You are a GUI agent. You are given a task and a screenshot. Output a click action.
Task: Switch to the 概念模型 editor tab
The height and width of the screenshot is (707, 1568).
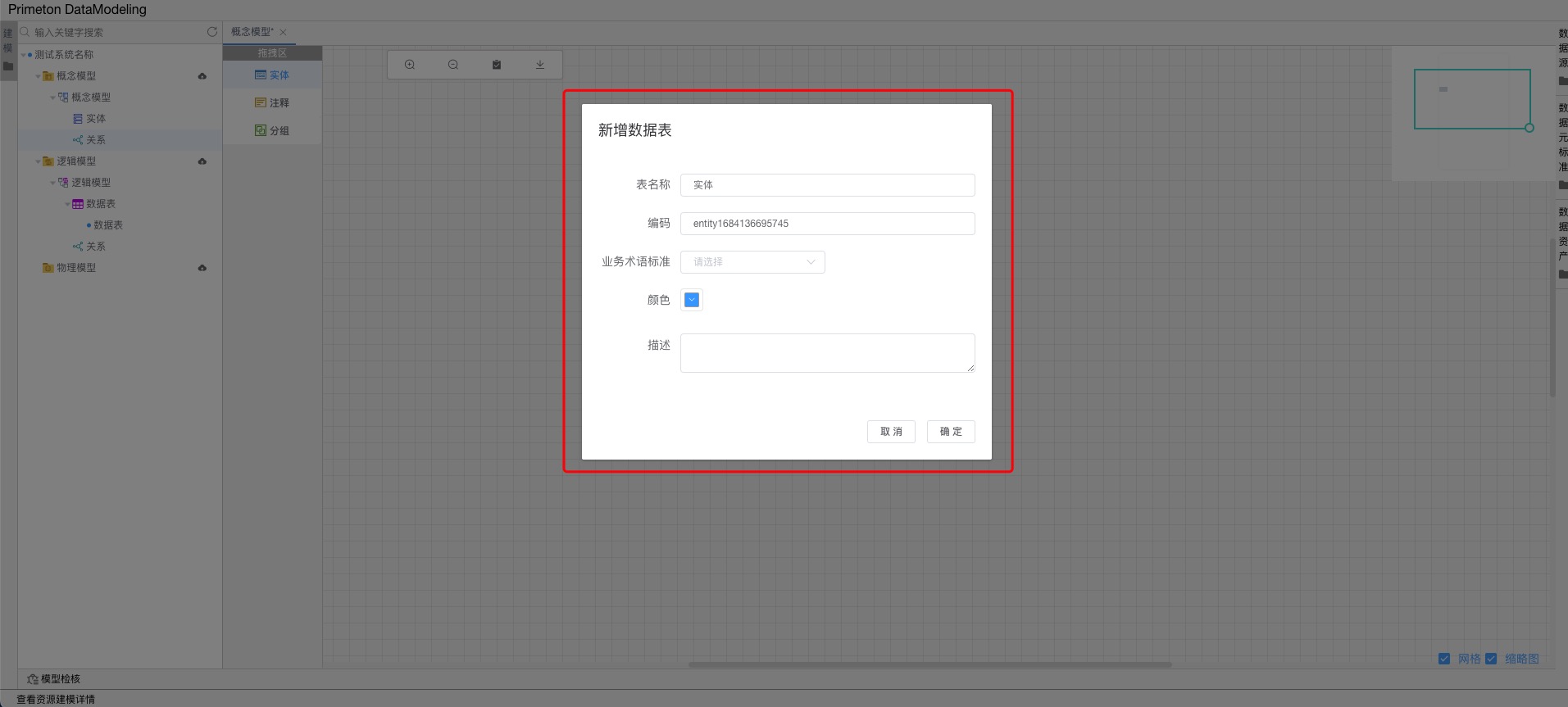click(x=252, y=32)
